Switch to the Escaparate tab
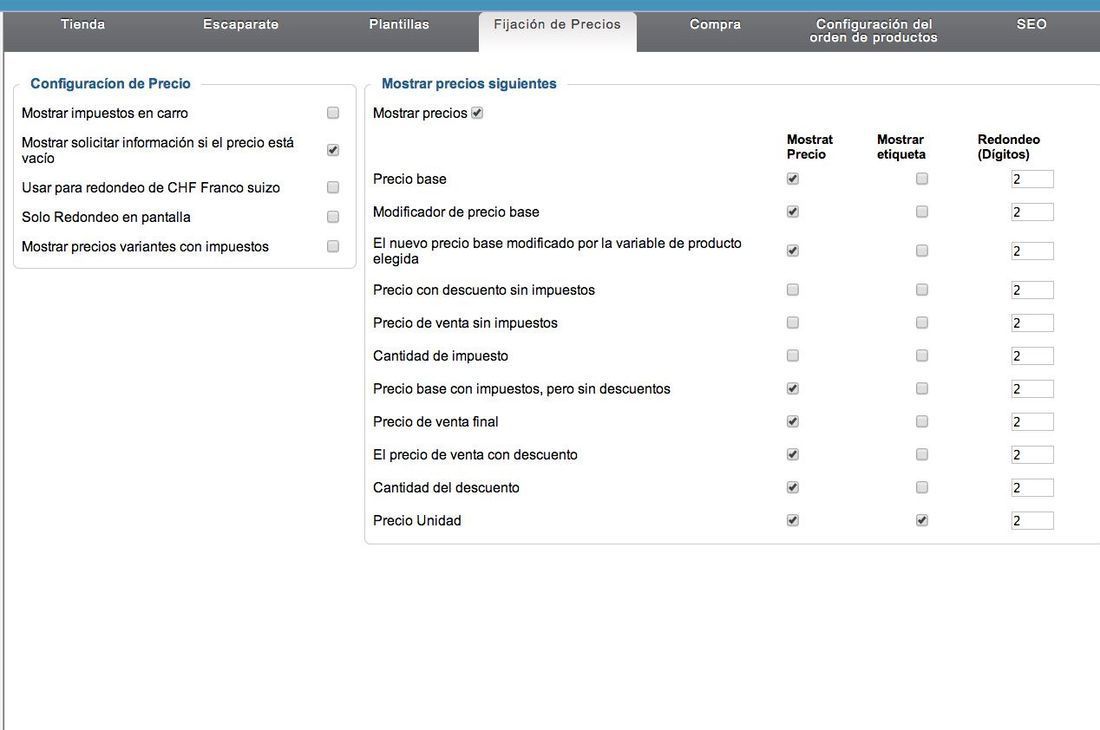 [x=241, y=25]
